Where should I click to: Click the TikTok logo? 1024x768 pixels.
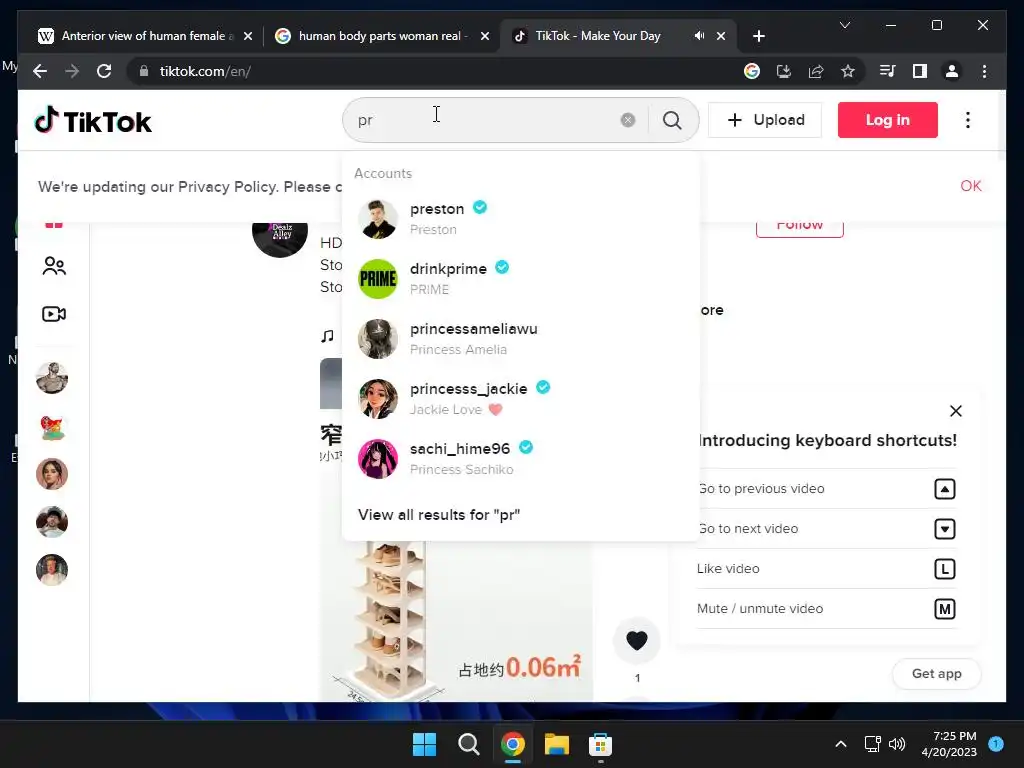pos(93,121)
